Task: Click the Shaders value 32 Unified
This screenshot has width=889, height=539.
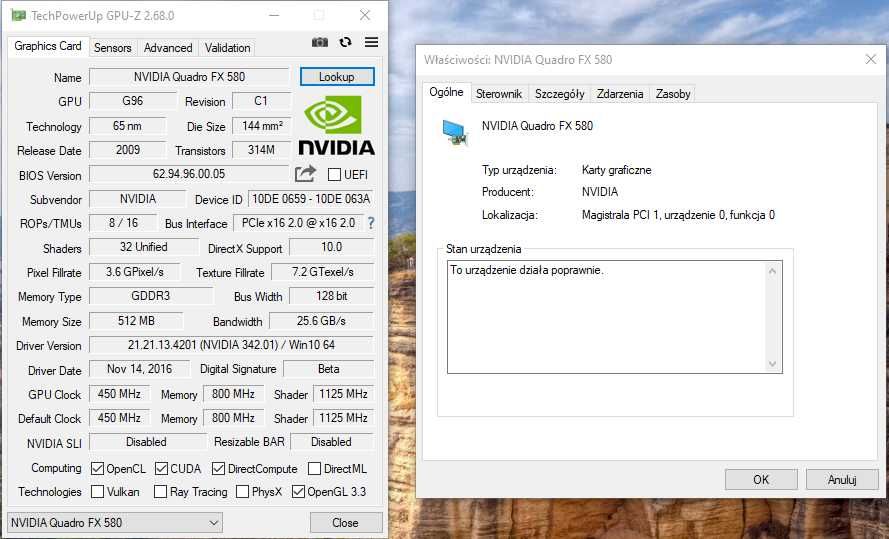Action: 144,247
